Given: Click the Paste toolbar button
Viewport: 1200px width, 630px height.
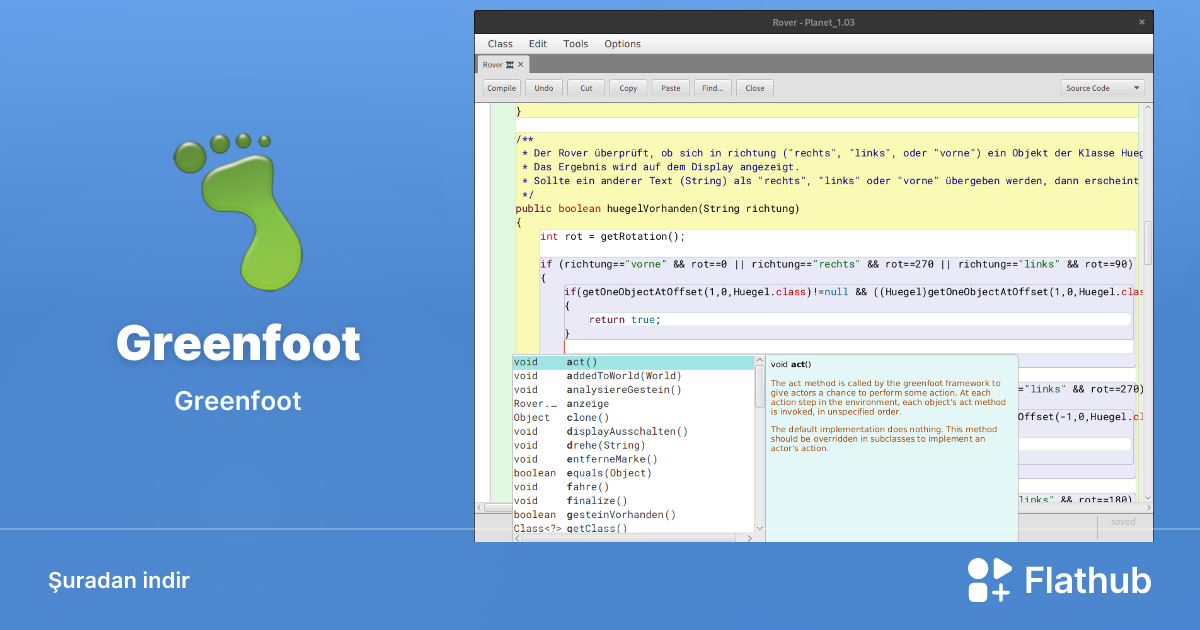Looking at the screenshot, I should [670, 88].
